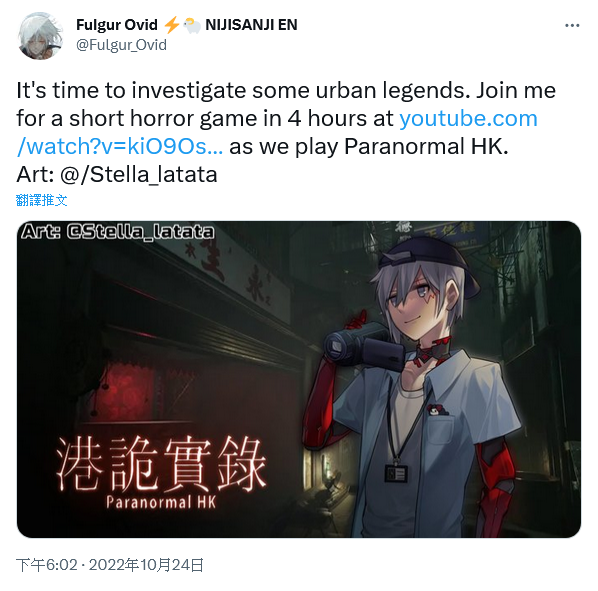This screenshot has height=591, width=598.
Task: Click 翻譯推文 to translate the tweet
Action: (42, 200)
